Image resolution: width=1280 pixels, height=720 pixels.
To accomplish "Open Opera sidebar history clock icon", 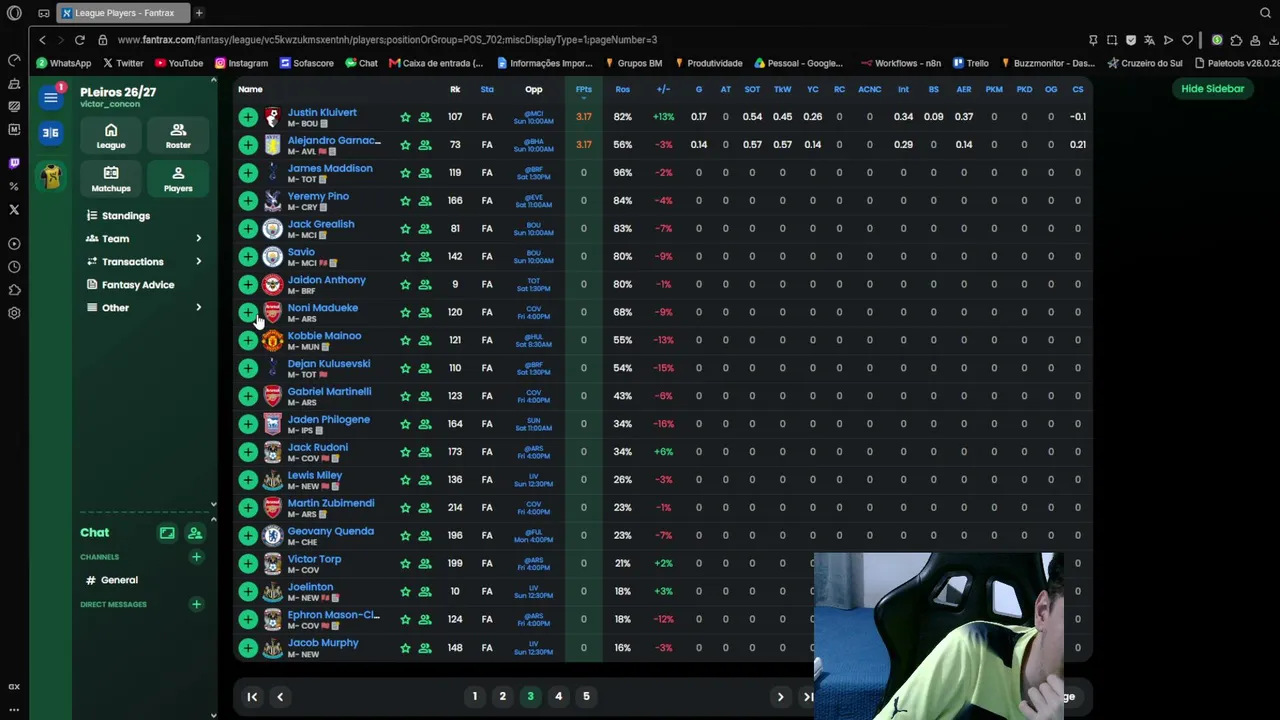I will tap(14, 267).
